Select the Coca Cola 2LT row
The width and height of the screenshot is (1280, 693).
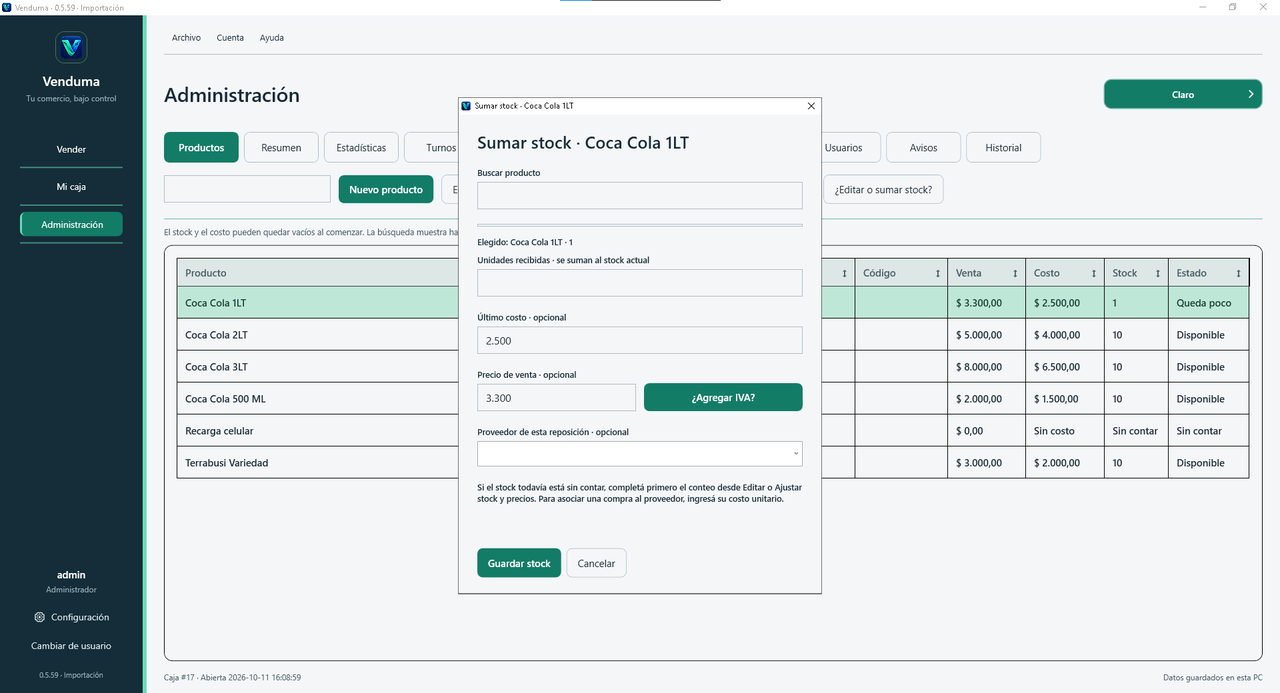(x=713, y=335)
